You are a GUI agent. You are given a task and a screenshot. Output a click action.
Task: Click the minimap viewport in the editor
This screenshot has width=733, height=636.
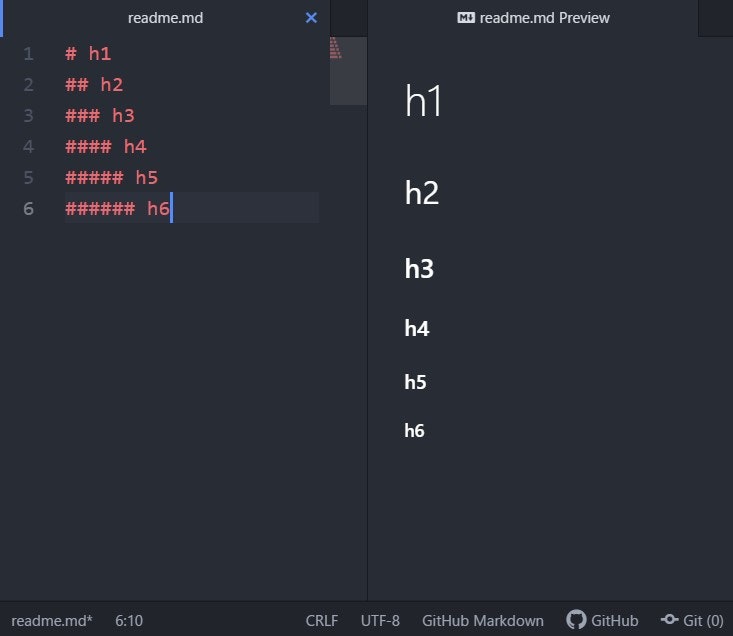click(x=348, y=71)
